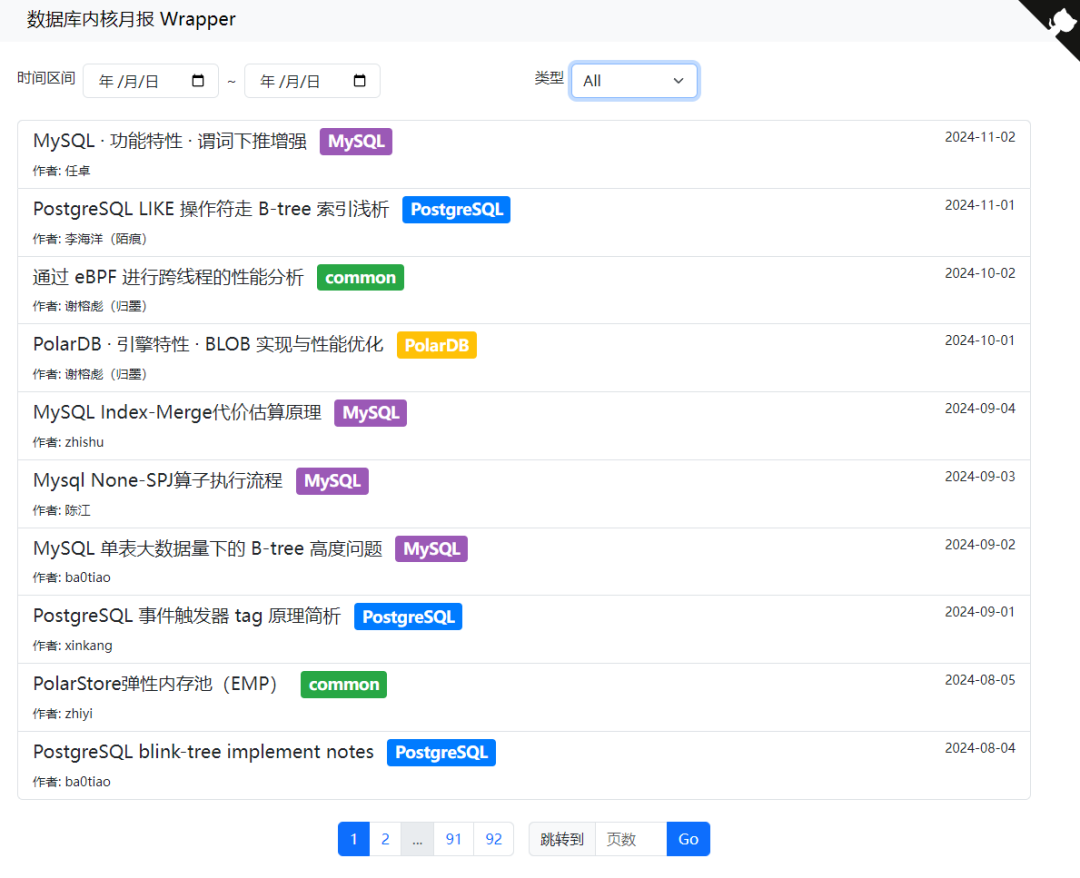Click the PolarDB tag on BLOB article
Screen dimensions: 1080x878
[x=437, y=345]
